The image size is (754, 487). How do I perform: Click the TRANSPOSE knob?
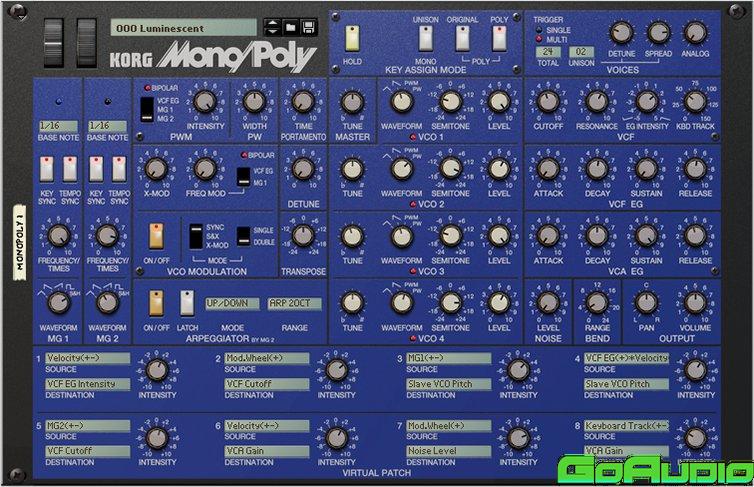(x=303, y=236)
